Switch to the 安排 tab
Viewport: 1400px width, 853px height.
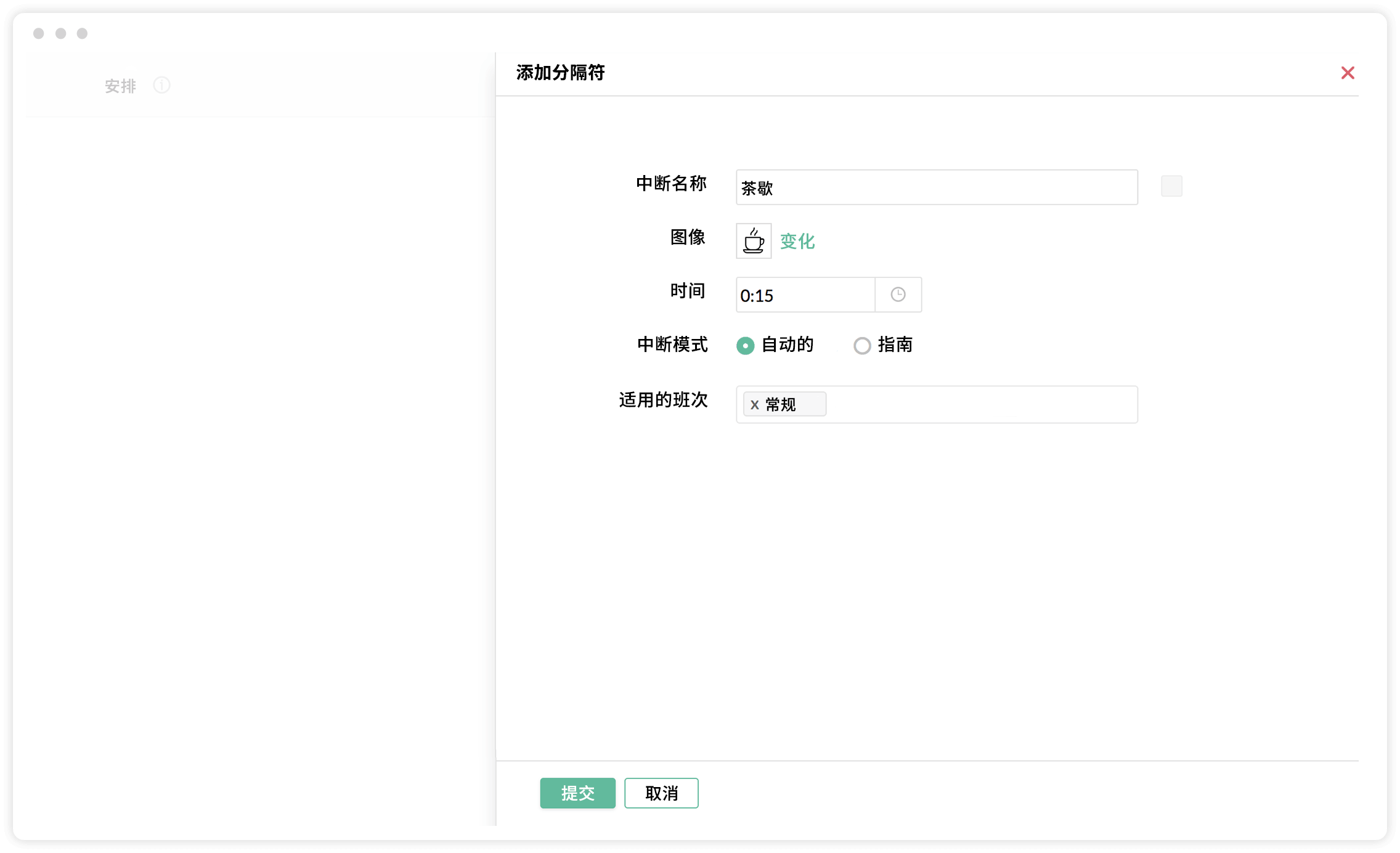click(x=120, y=86)
